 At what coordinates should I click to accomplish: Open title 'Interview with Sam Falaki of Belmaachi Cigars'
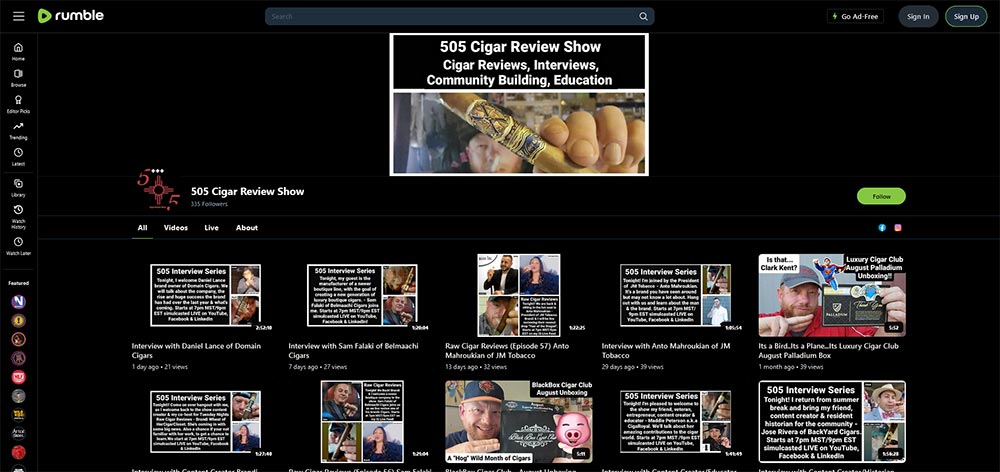coord(351,351)
